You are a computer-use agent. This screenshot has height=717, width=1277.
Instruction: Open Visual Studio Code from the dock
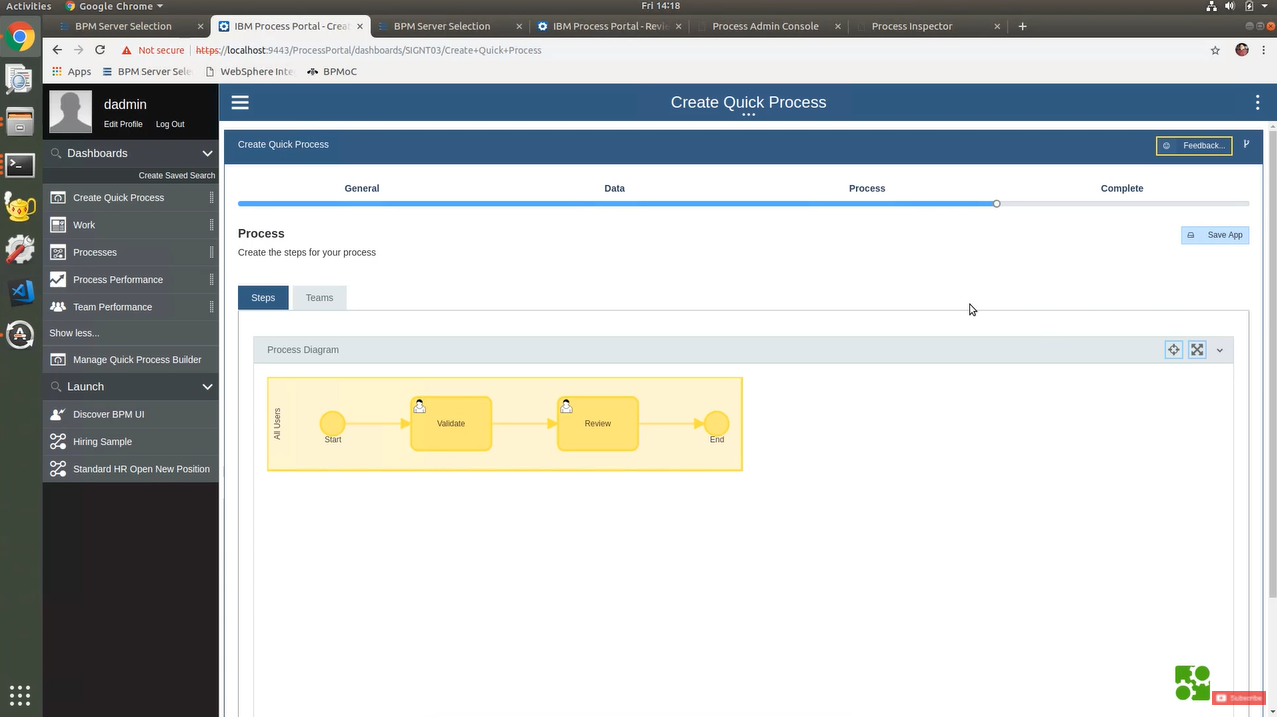point(20,292)
